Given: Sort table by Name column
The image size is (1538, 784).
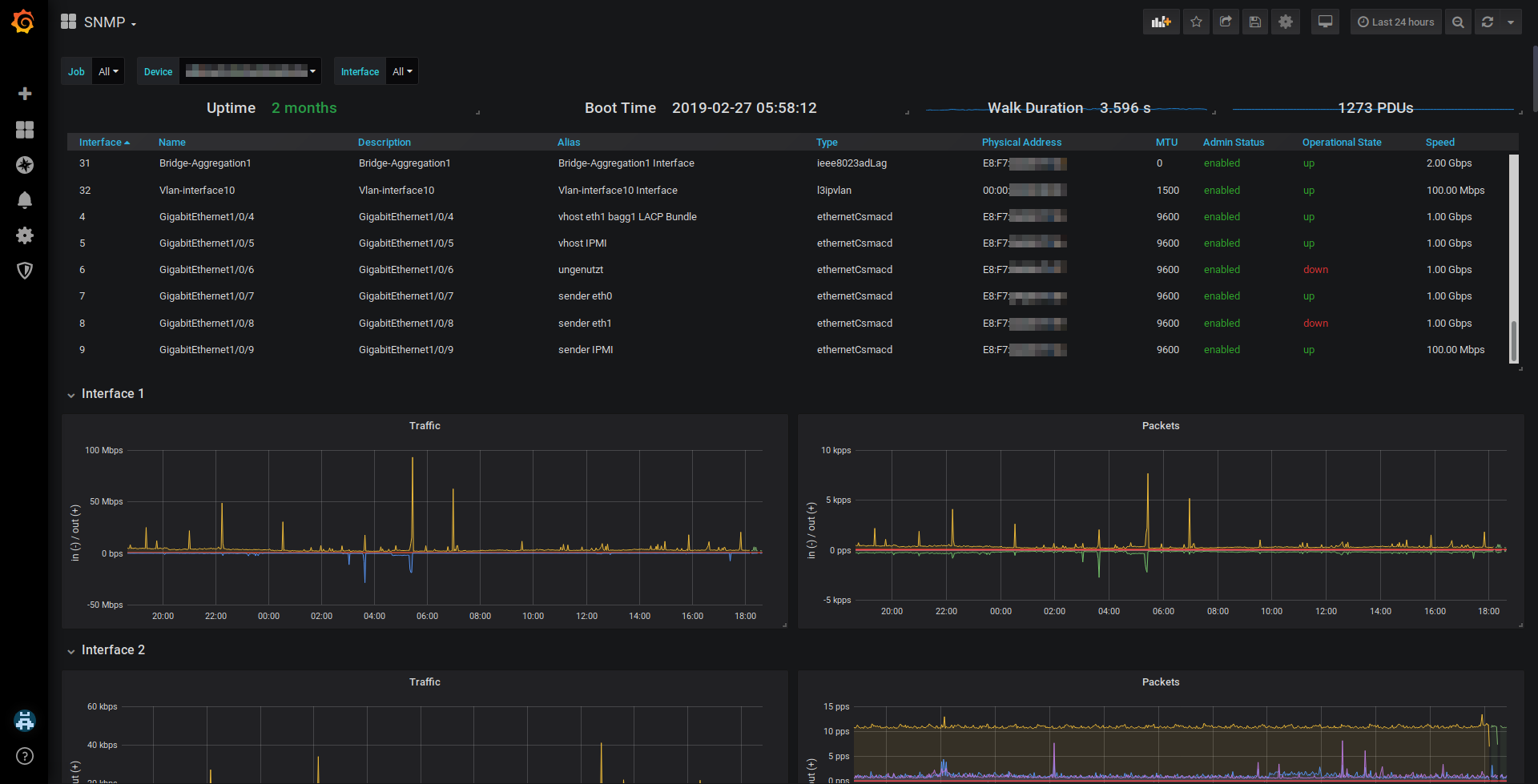Looking at the screenshot, I should (x=172, y=143).
